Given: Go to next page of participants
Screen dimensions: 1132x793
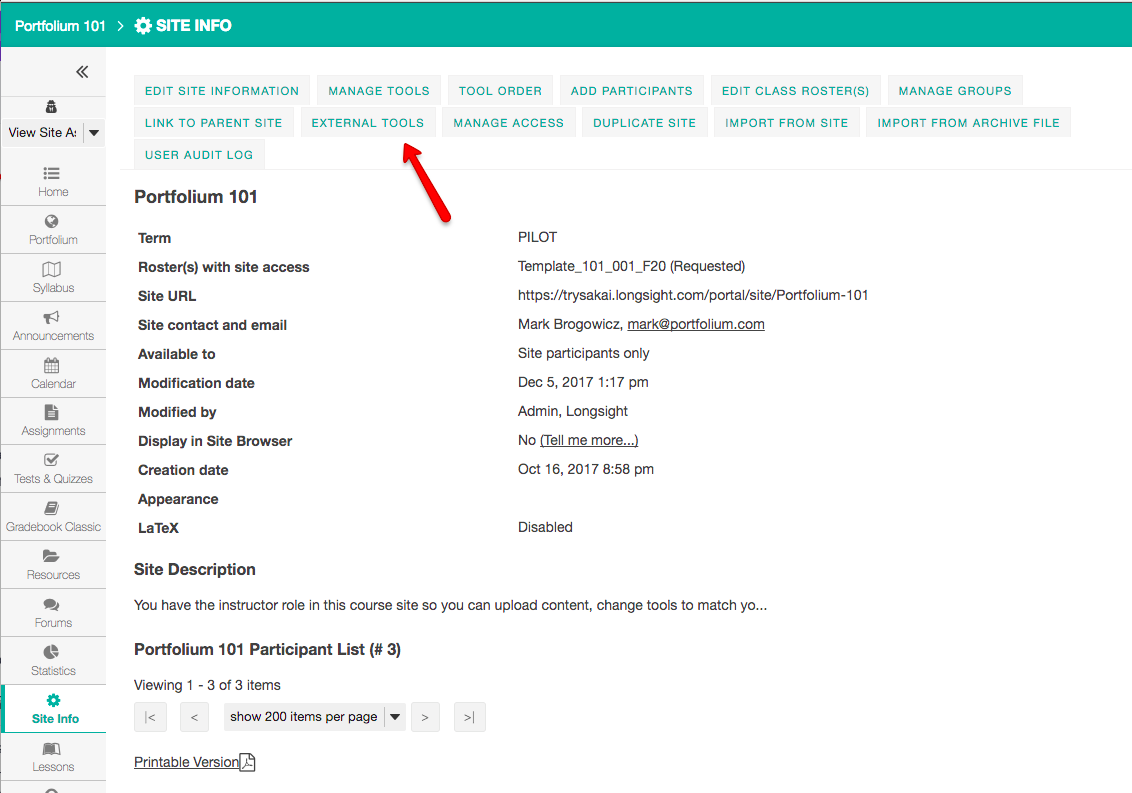Looking at the screenshot, I should (x=425, y=717).
